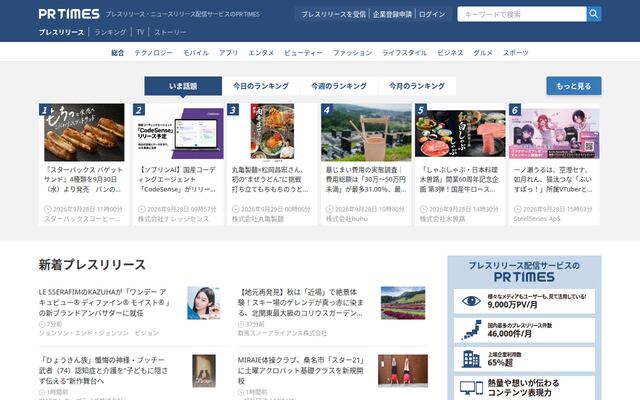Switch to 今週のランキング tab
640x400 pixels.
(x=339, y=86)
